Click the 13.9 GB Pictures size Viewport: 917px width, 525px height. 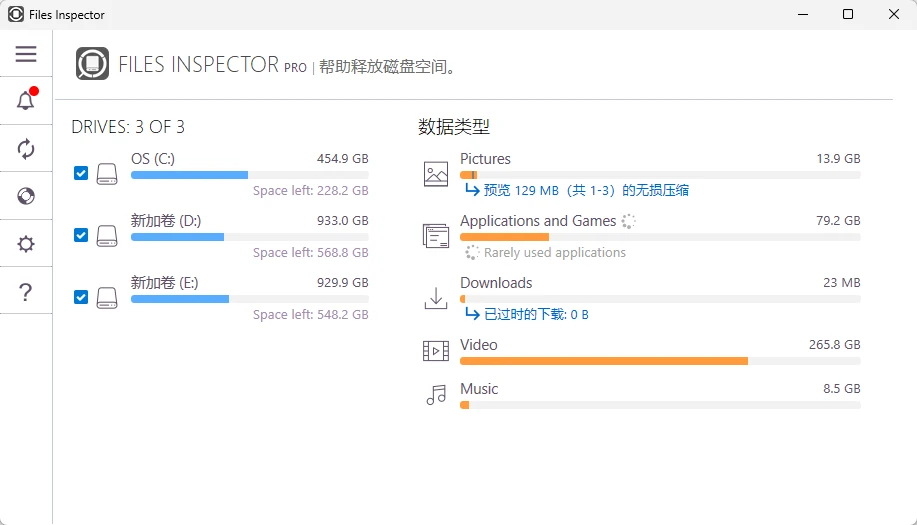point(838,159)
